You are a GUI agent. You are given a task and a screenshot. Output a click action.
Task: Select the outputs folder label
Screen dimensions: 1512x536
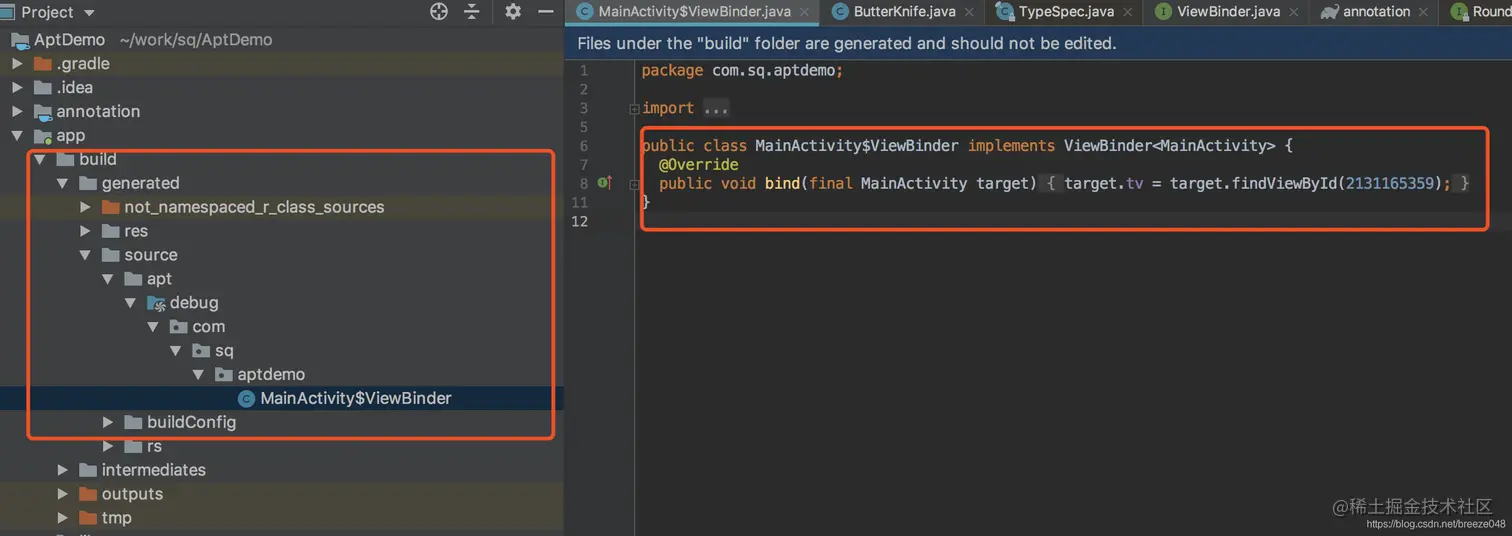132,494
